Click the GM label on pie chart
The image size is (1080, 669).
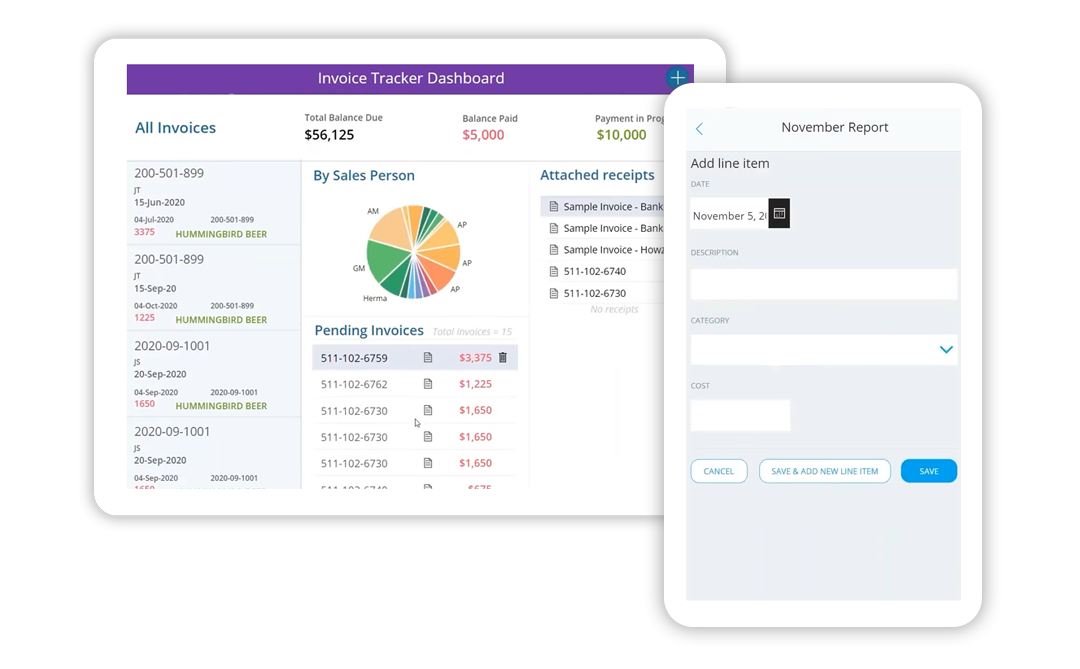(x=359, y=268)
